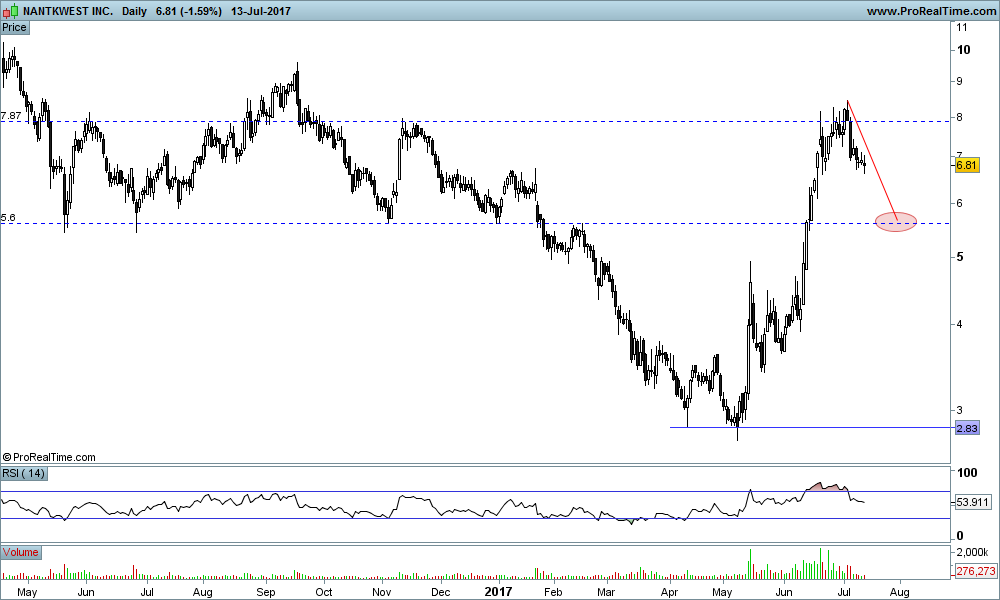Click the Feb label on time axis
Viewport: 1000px width, 600px height.
553,592
